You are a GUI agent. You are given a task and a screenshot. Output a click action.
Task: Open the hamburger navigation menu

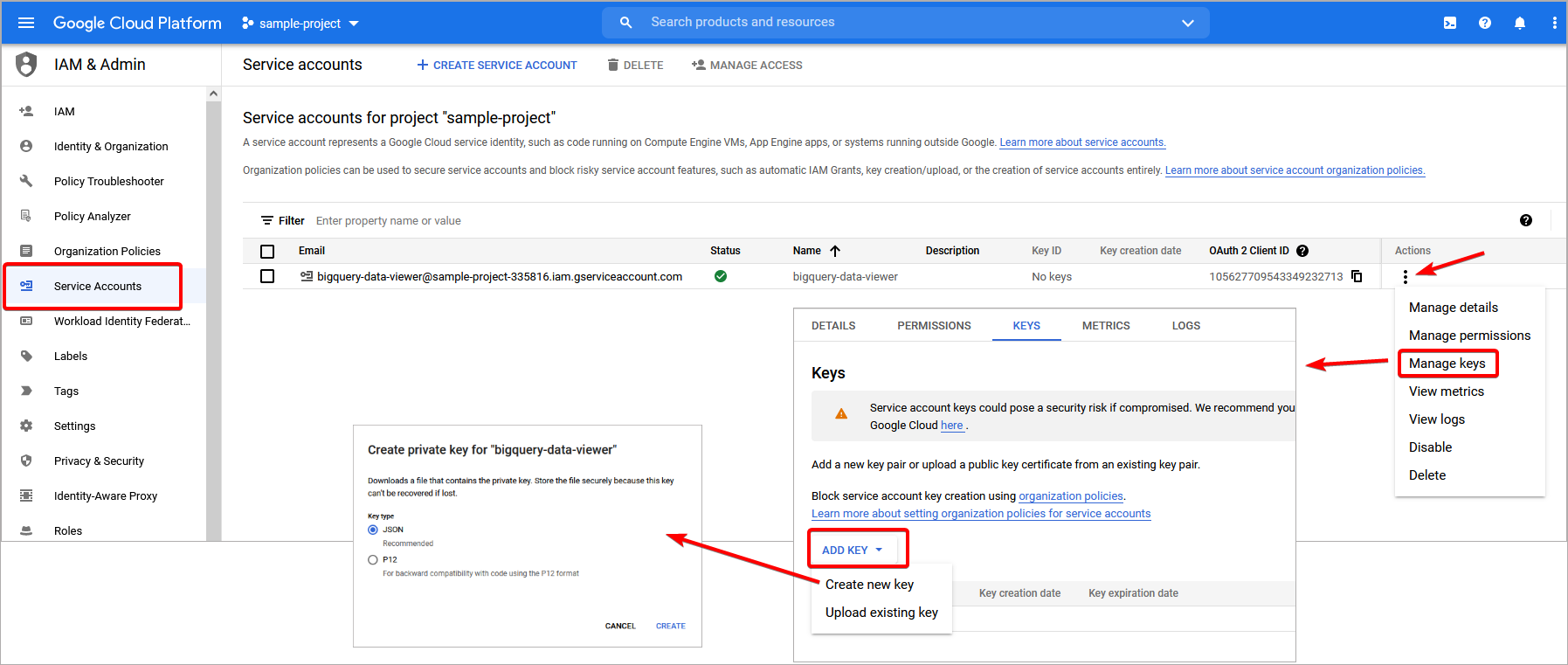(26, 23)
